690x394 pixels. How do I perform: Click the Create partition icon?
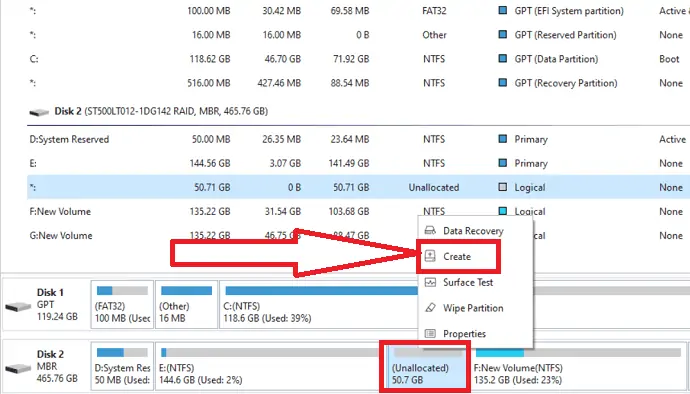430,256
